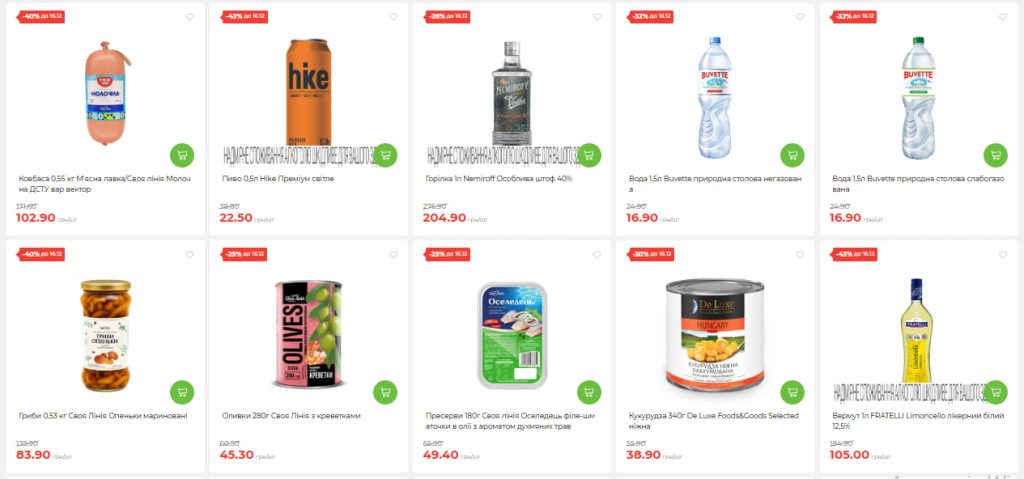Open Вода Buvette негазована product title
The width and height of the screenshot is (1024, 479).
(715, 184)
